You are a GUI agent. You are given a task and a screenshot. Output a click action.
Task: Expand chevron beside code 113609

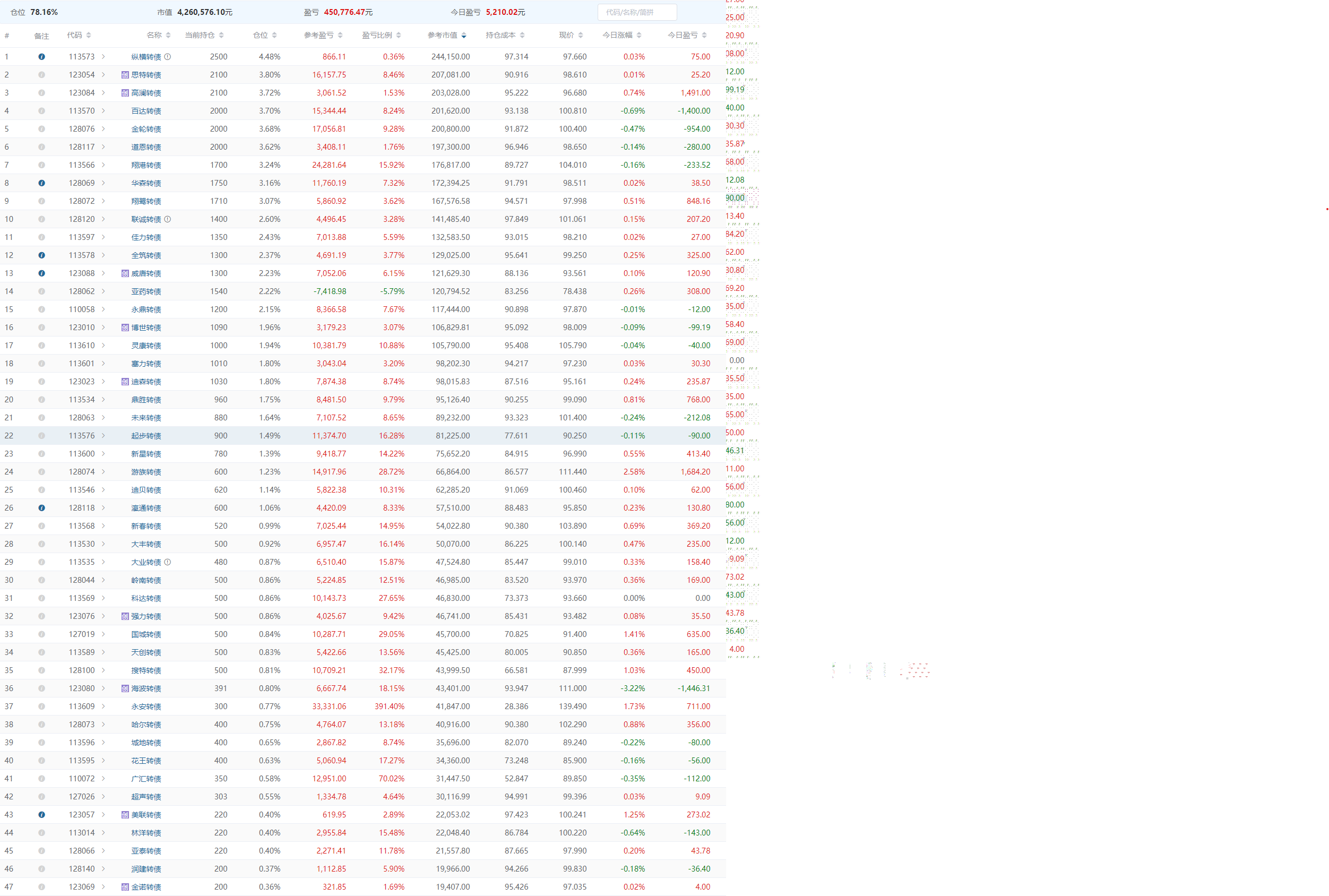103,707
